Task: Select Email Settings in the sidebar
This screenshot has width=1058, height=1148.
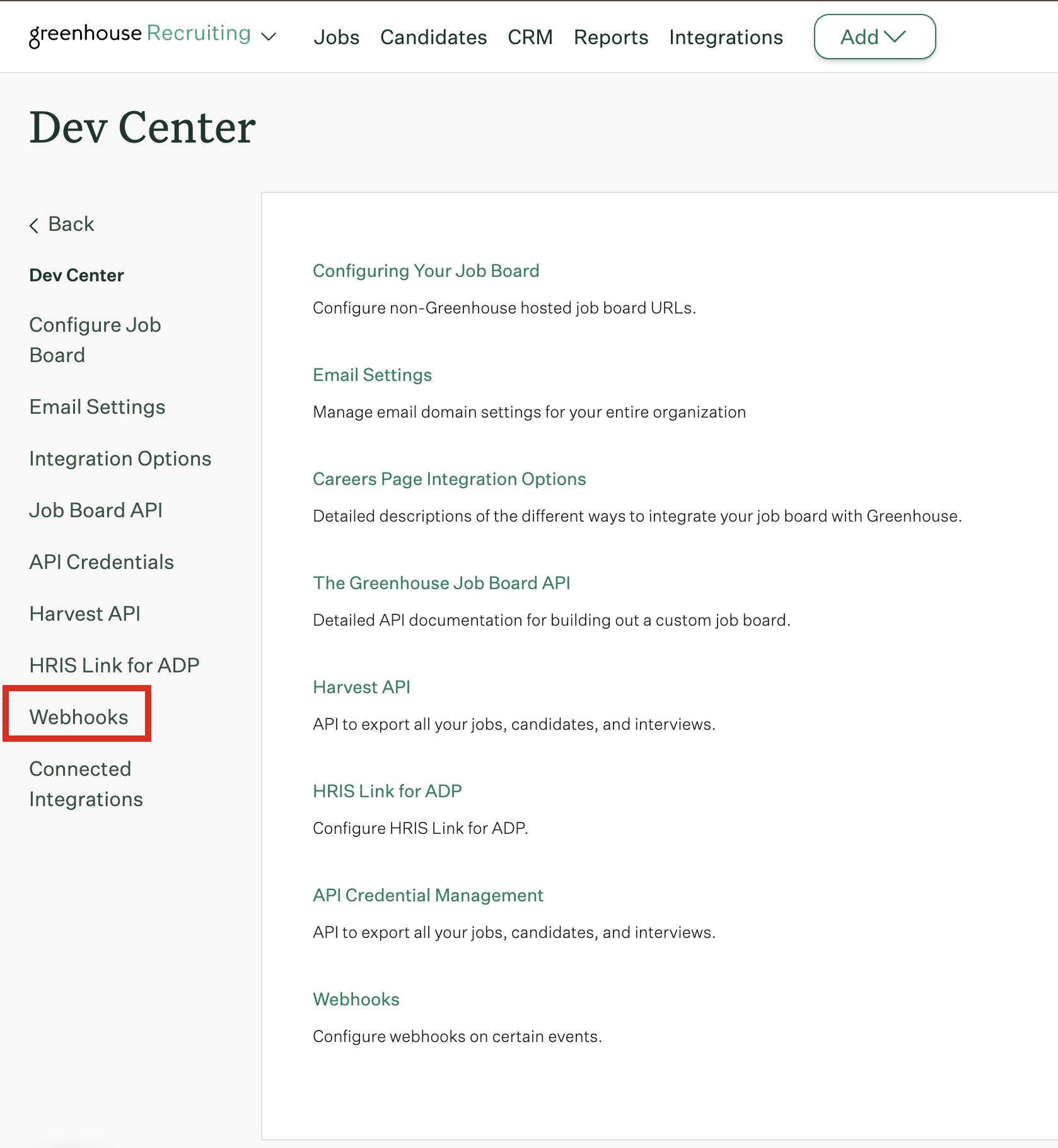Action: point(98,407)
